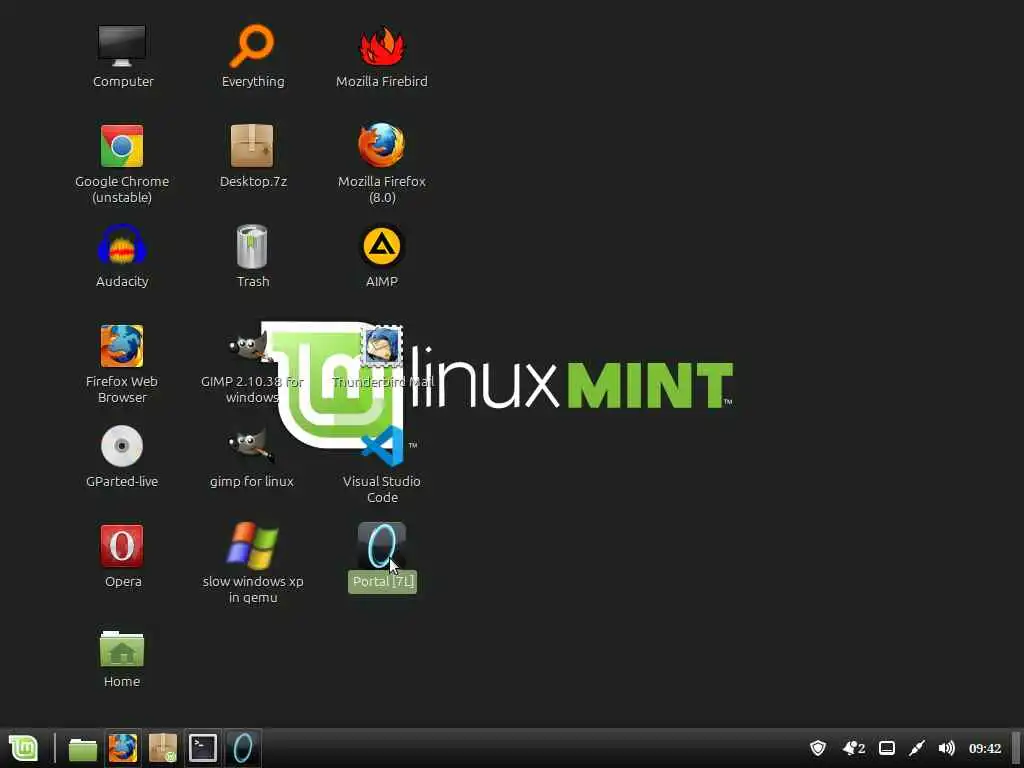
Task: Click the "Audacity" label text
Action: click(x=122, y=281)
